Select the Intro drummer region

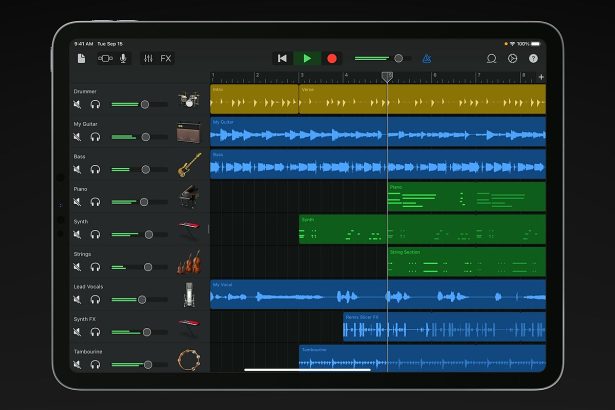point(254,99)
